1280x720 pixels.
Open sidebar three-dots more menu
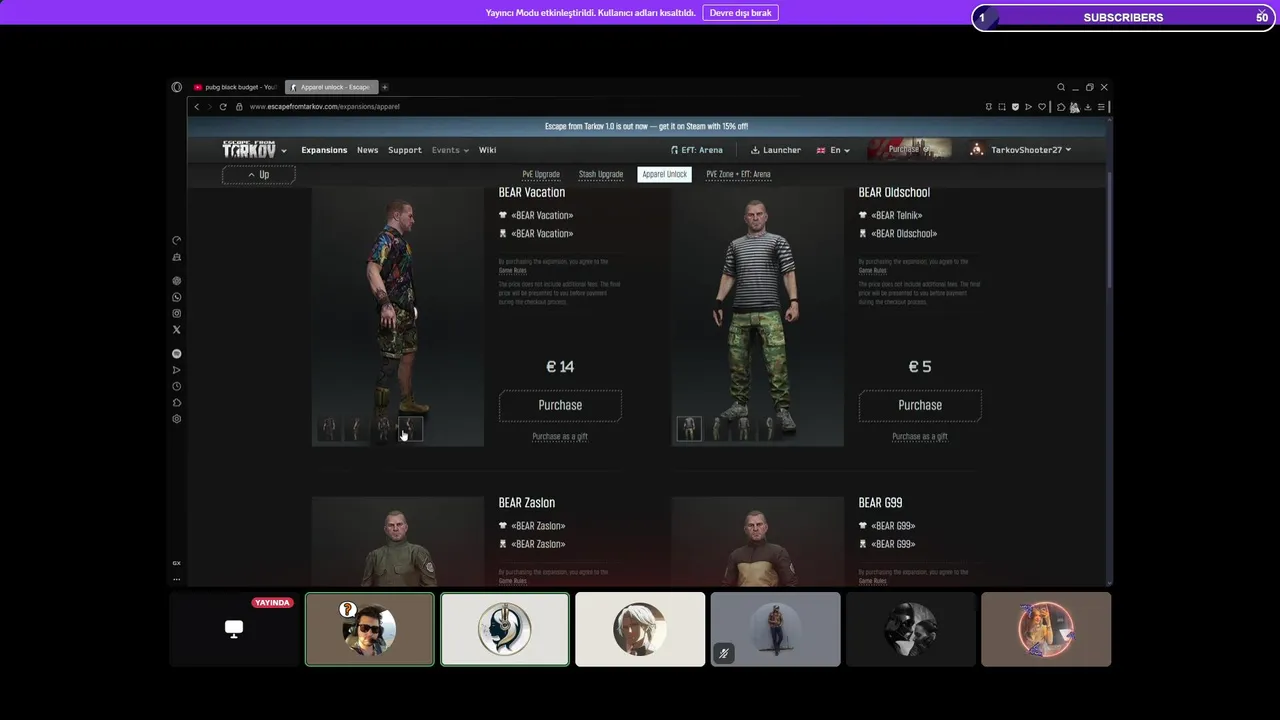[x=177, y=579]
